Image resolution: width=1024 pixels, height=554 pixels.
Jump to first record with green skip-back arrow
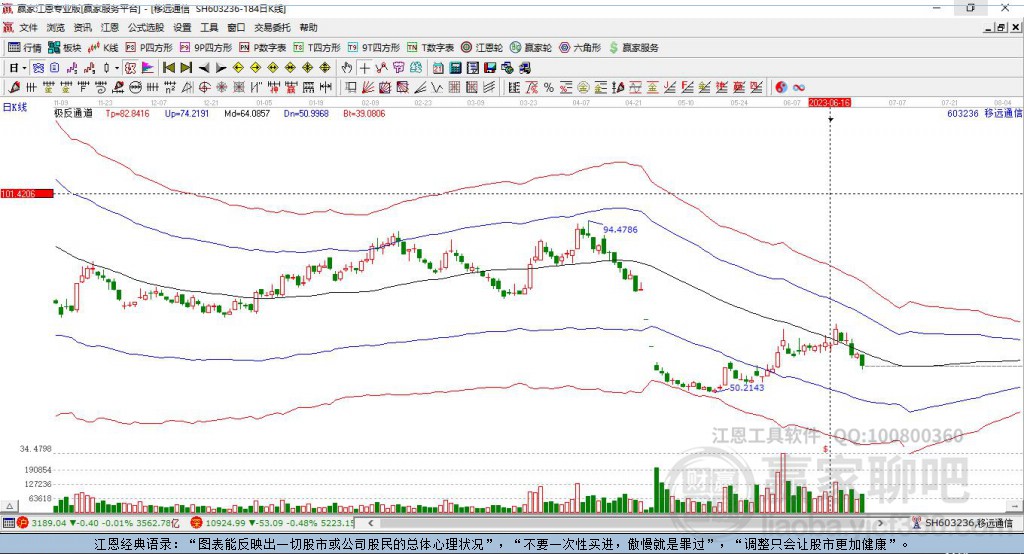(x=169, y=68)
